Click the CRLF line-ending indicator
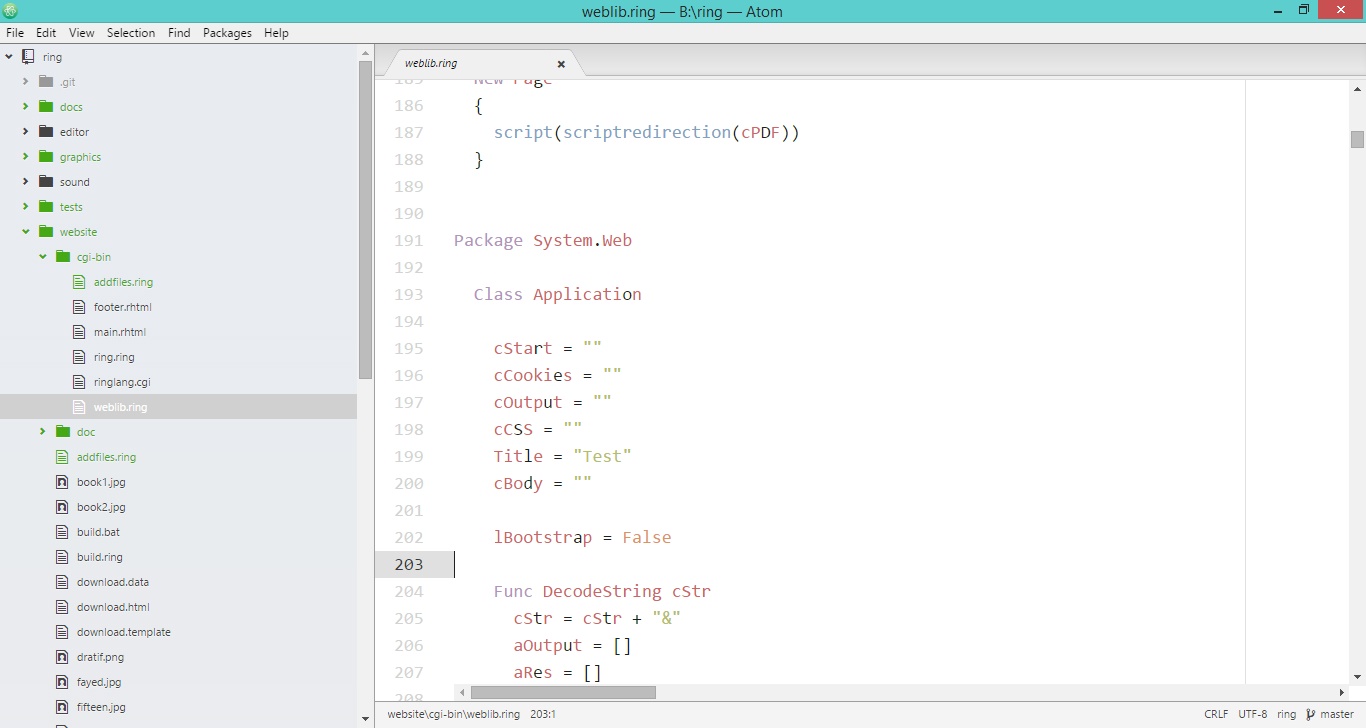Screen dimensions: 1366x728 click(x=1216, y=714)
